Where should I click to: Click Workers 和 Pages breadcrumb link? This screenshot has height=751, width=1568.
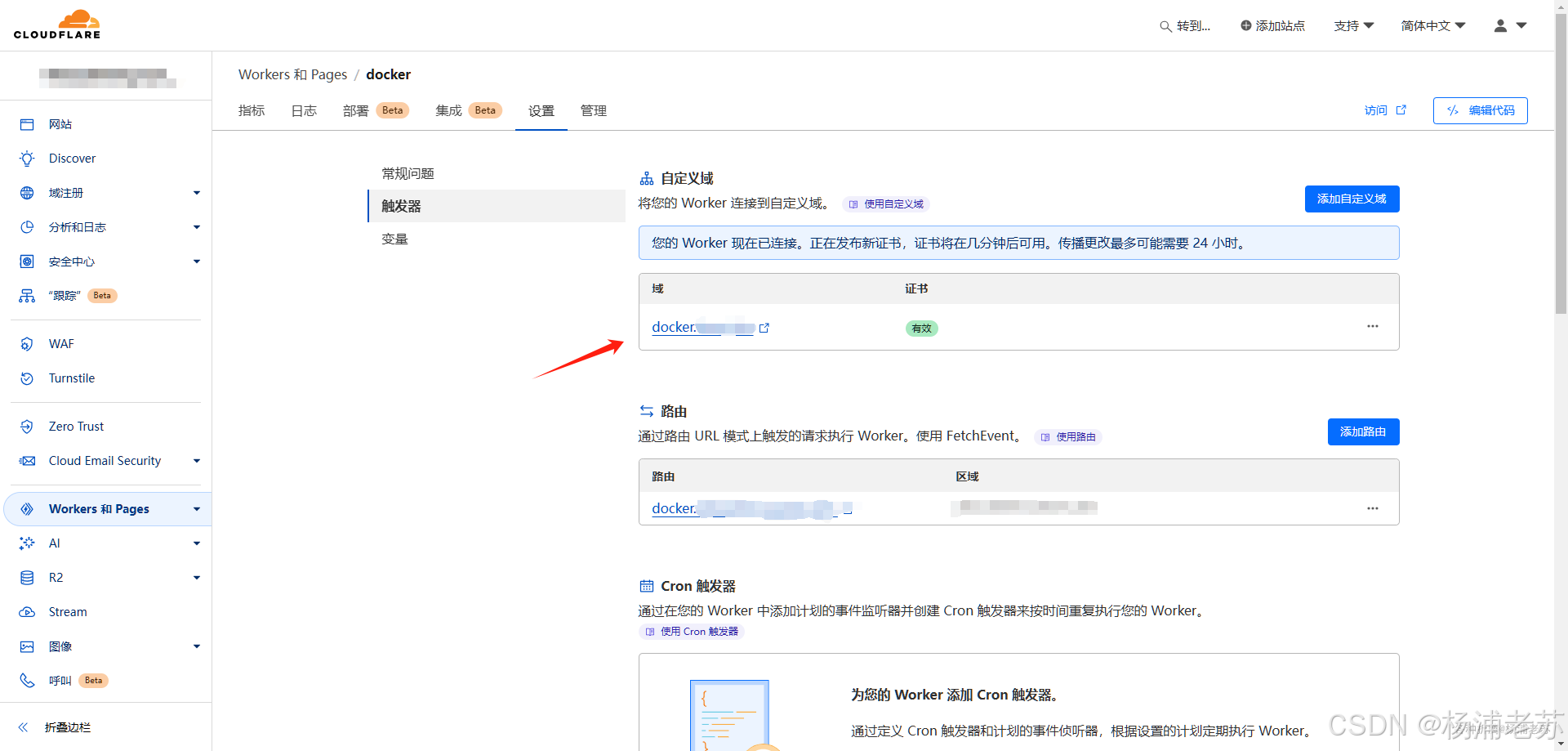click(x=292, y=74)
